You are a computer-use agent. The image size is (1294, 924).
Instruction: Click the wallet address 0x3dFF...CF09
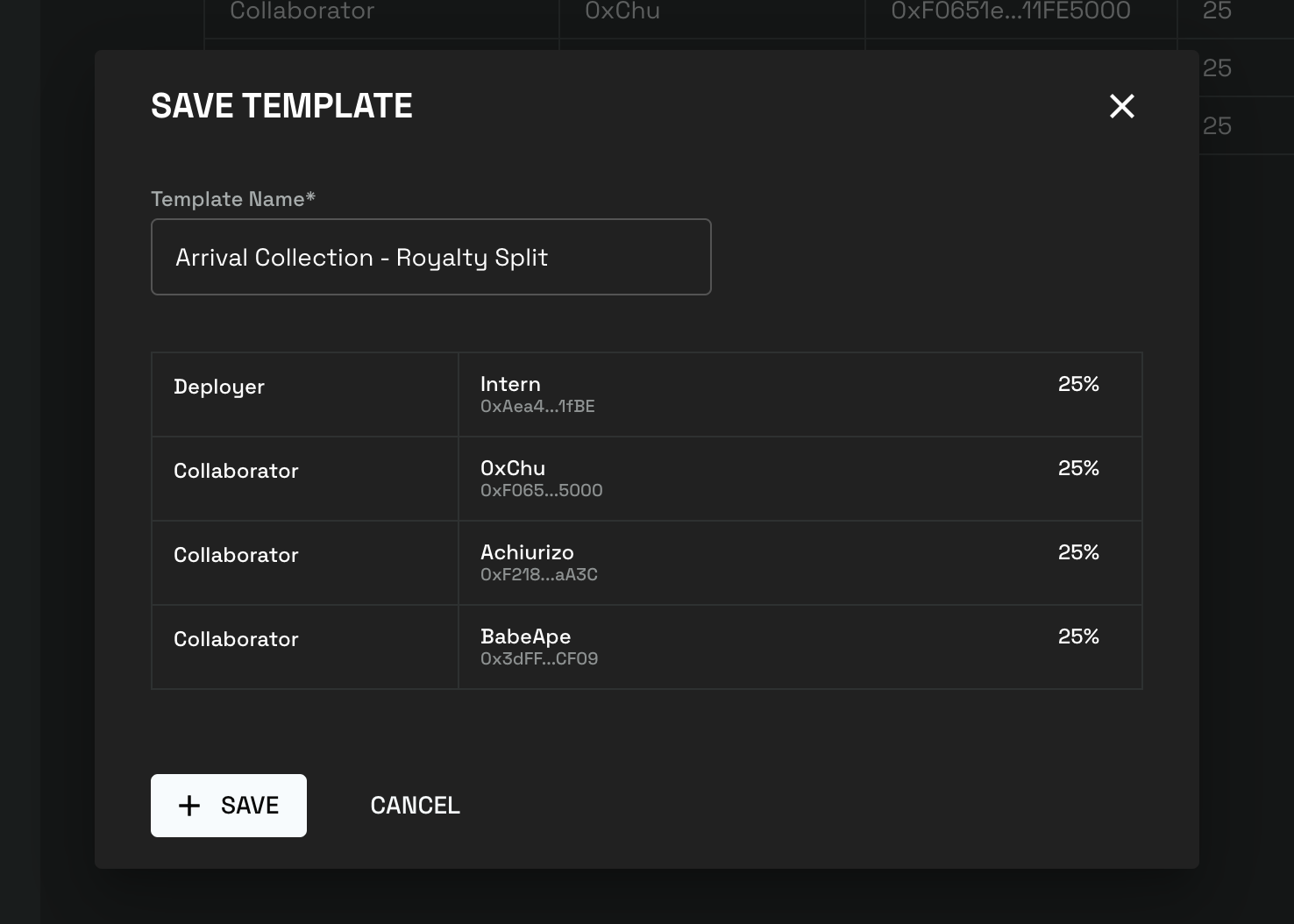[x=539, y=659]
